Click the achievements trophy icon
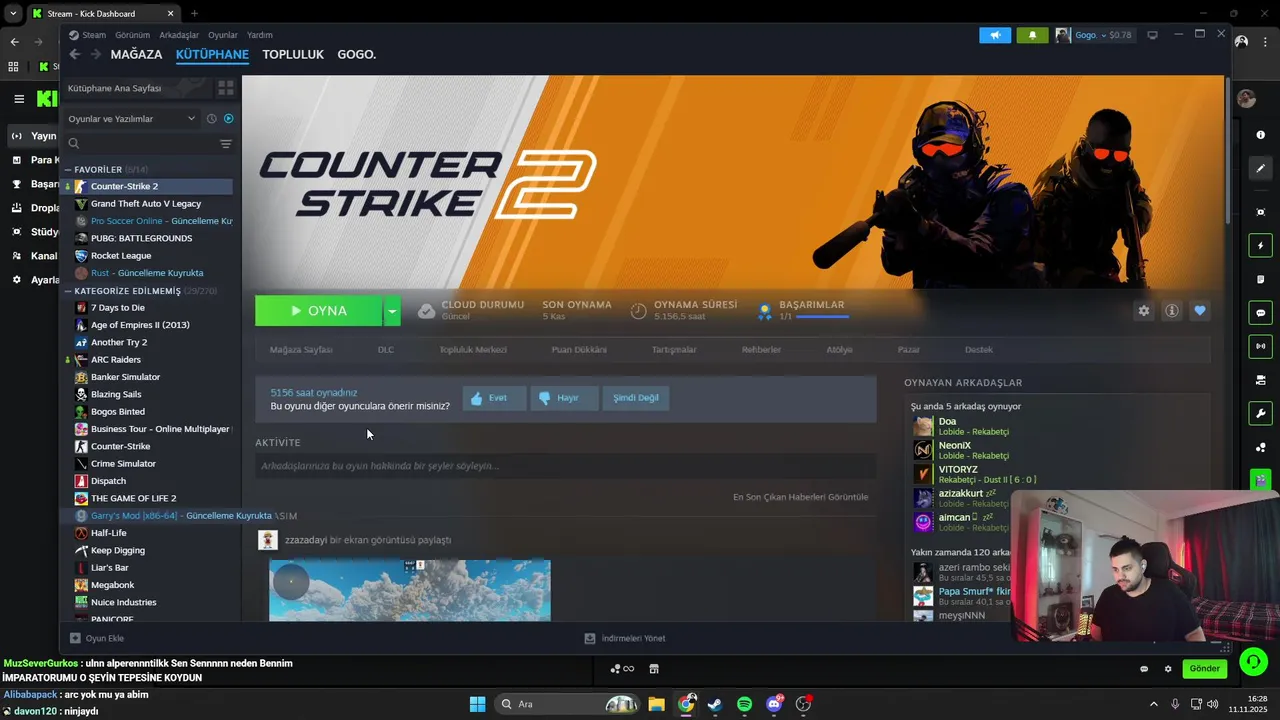1280x720 pixels. (x=764, y=311)
